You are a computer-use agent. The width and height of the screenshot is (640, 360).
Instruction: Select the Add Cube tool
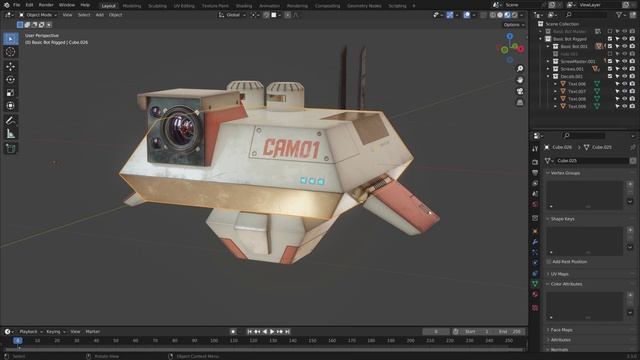click(11, 148)
